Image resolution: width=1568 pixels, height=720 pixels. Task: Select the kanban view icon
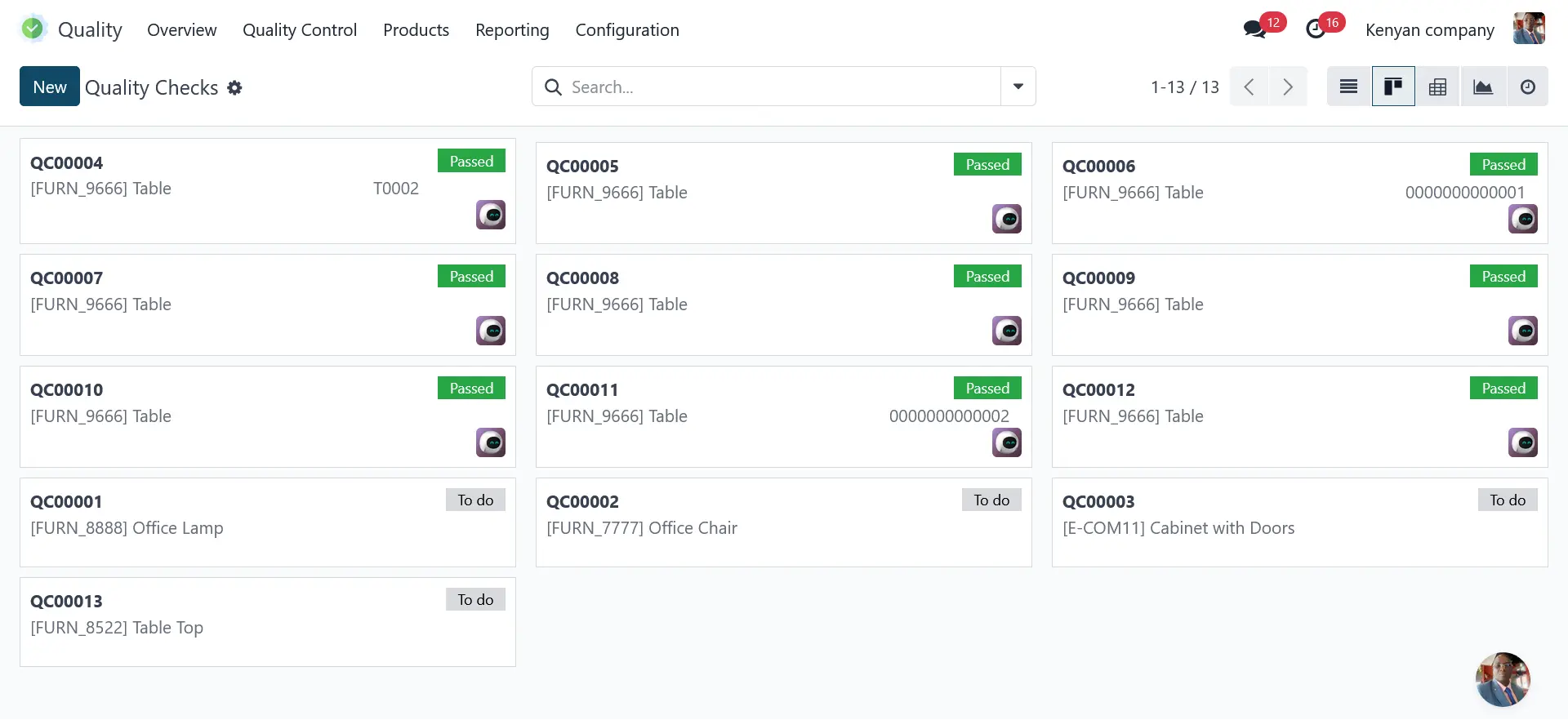tap(1393, 87)
